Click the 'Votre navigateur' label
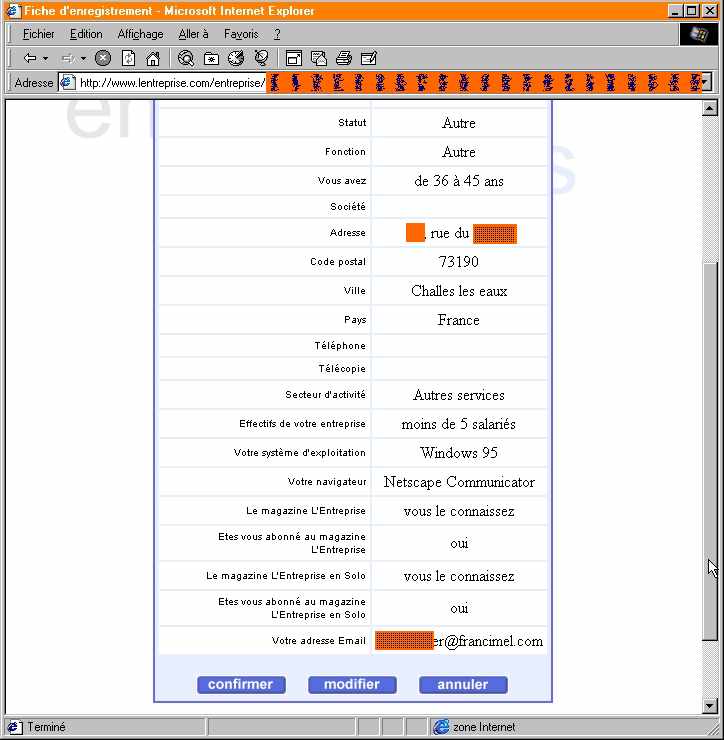Screen dimensions: 724x740 (327, 481)
